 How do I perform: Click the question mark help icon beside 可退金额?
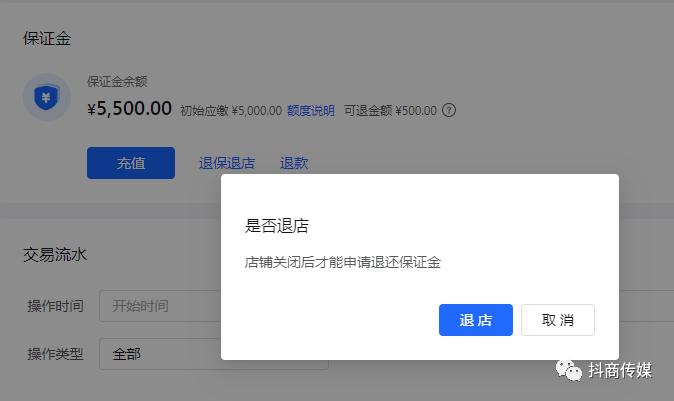(449, 110)
